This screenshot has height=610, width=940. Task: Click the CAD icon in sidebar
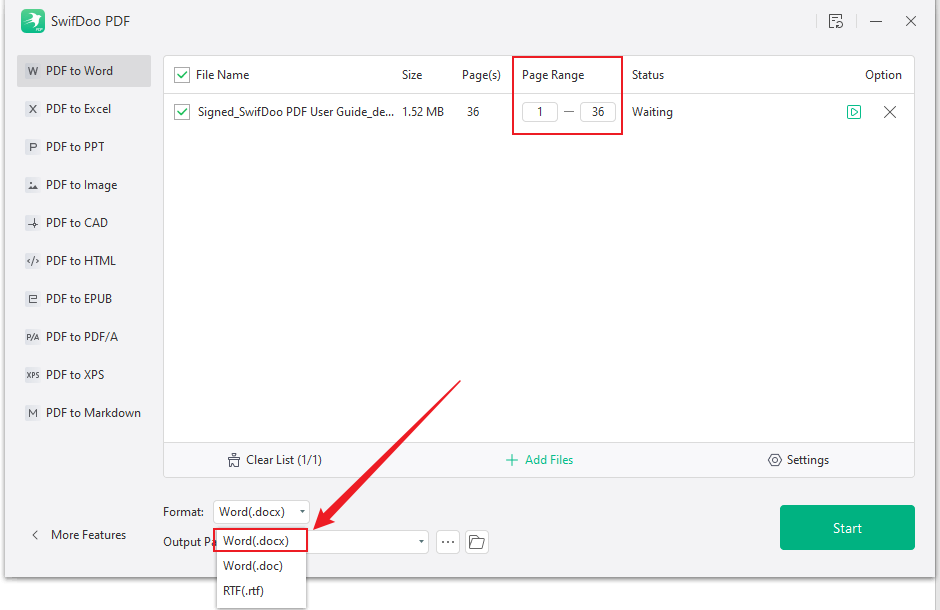pos(33,223)
